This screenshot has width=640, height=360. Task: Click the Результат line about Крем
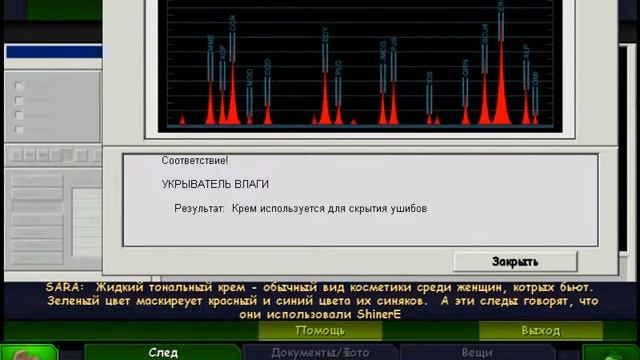(300, 209)
